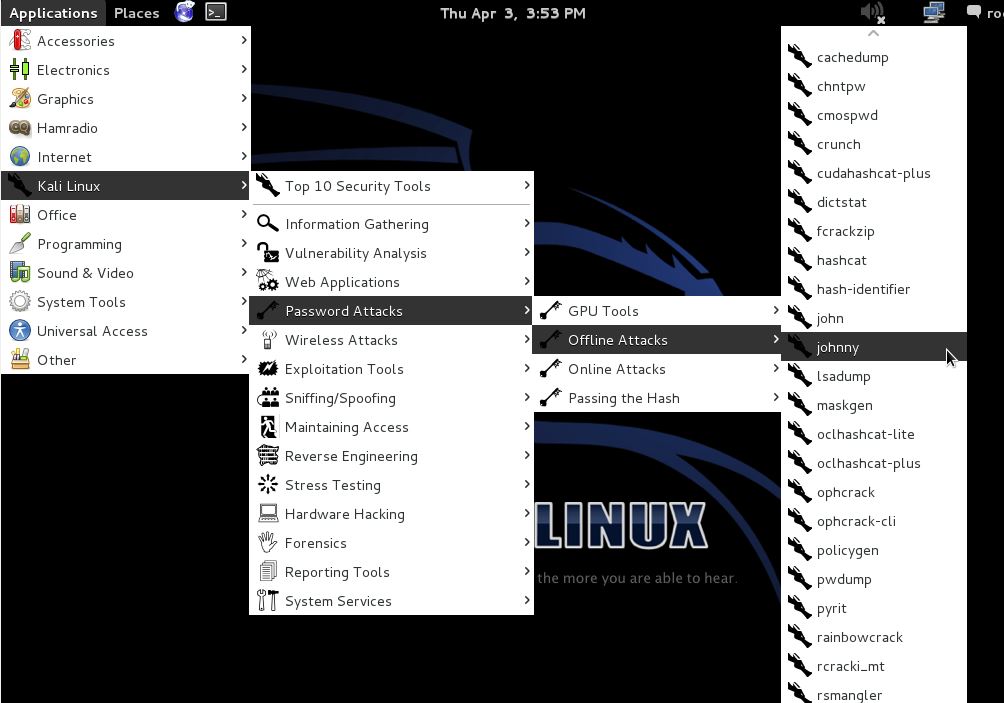Launch the fcrackzip entry

(874, 230)
